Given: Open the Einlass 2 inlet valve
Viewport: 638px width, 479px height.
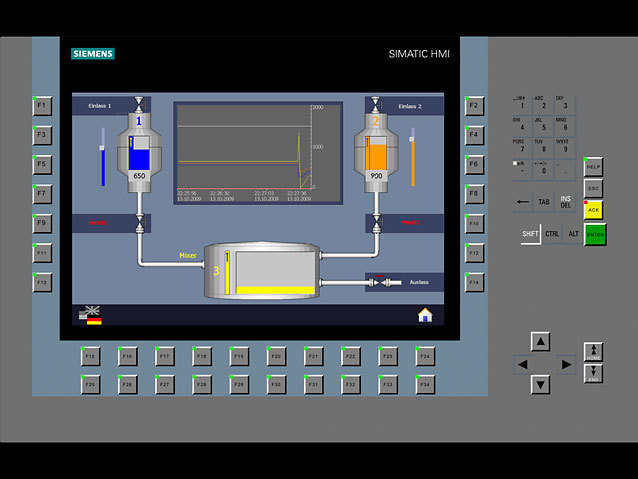Looking at the screenshot, I should [376, 105].
